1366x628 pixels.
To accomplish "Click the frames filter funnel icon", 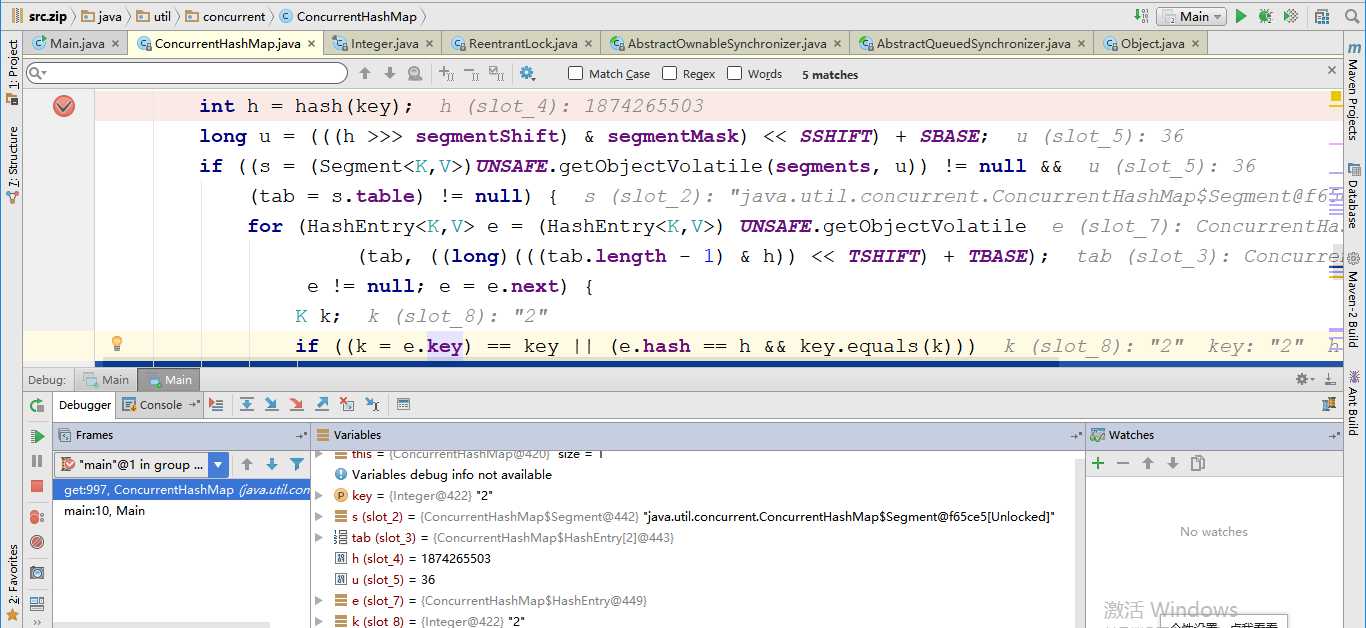I will [x=297, y=464].
